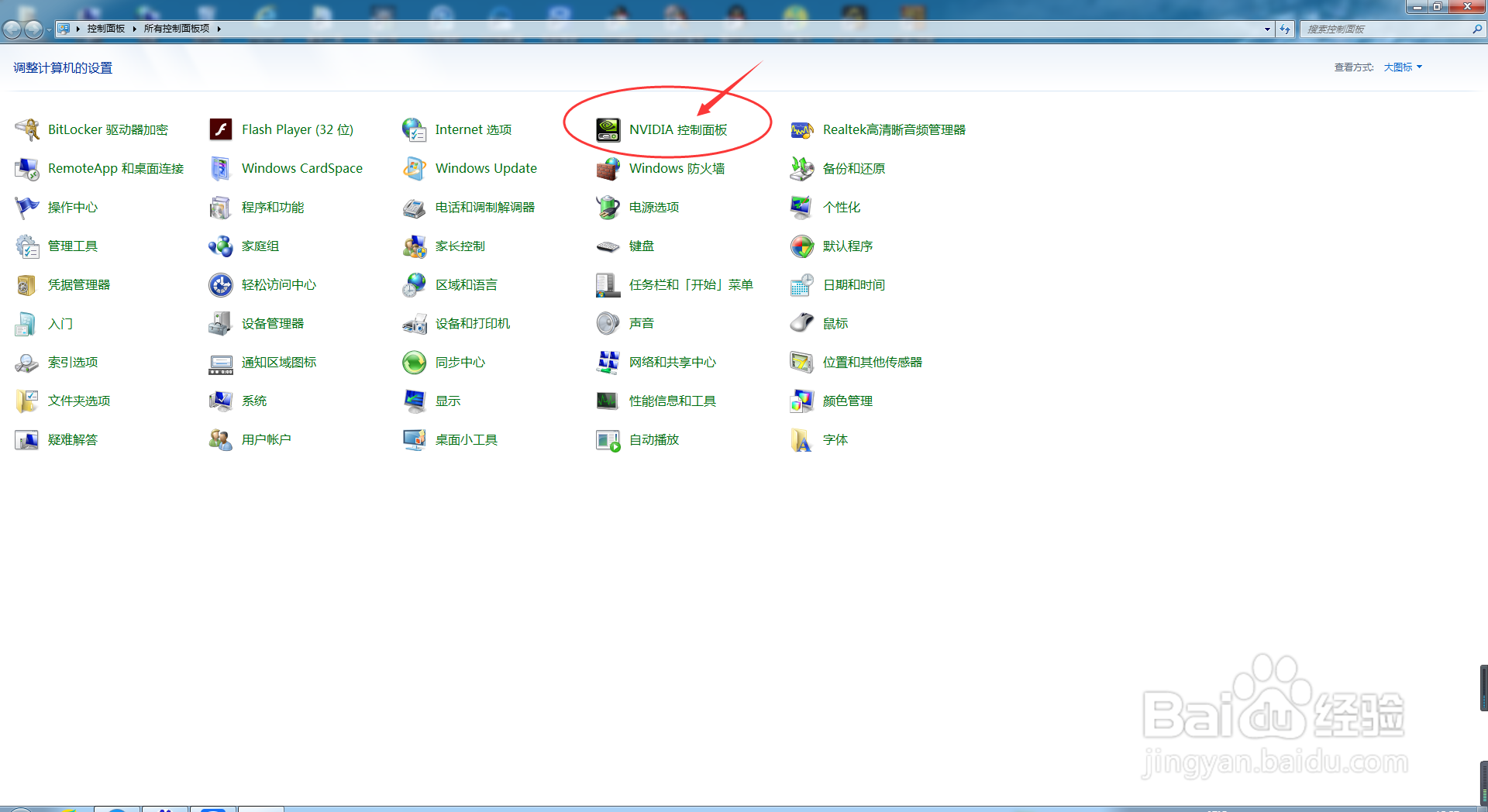Open Windows 防火墙 brick wall icon
The image size is (1488, 812).
608,168
